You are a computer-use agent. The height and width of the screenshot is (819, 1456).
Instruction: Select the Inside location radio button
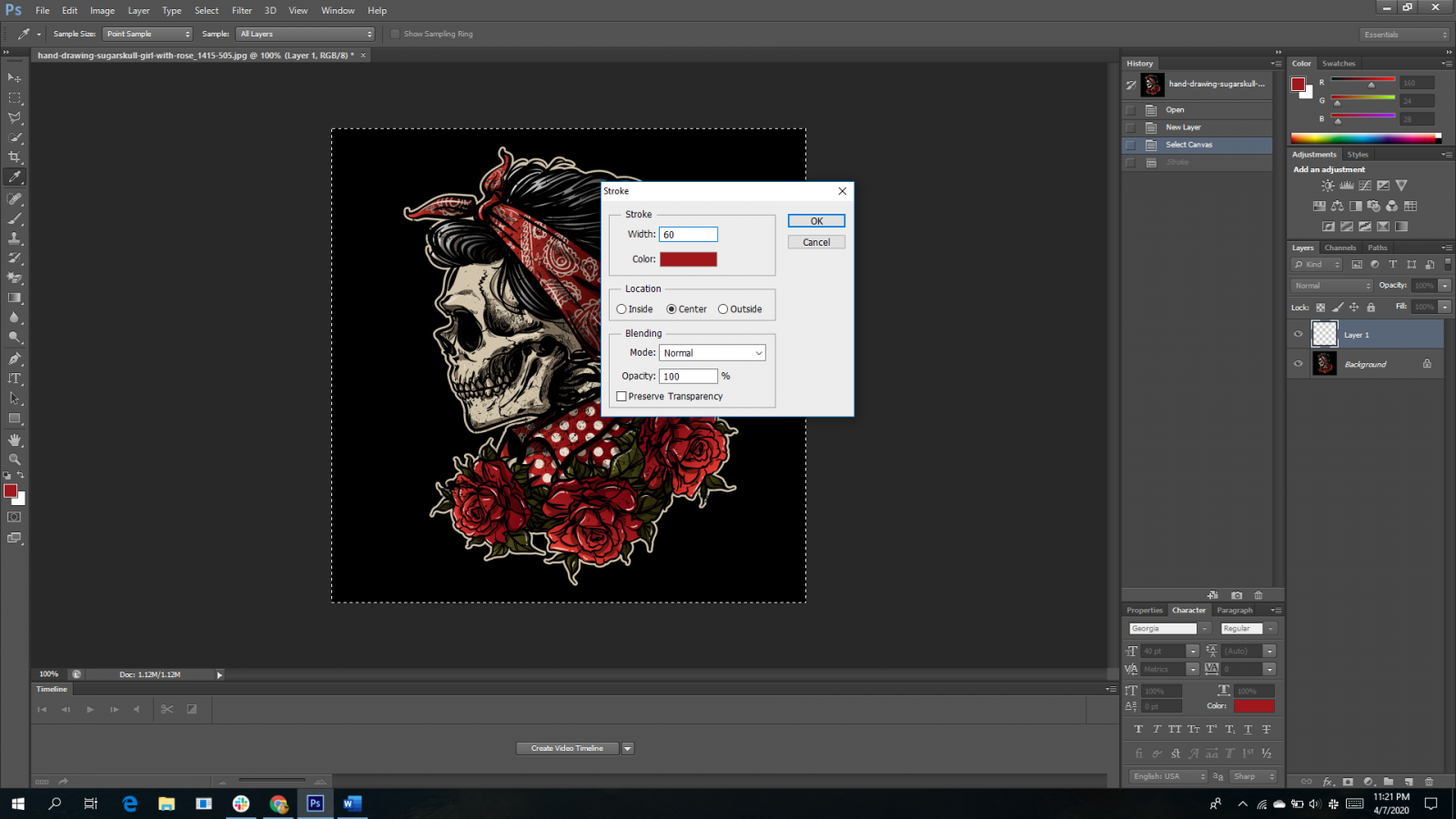tap(622, 309)
